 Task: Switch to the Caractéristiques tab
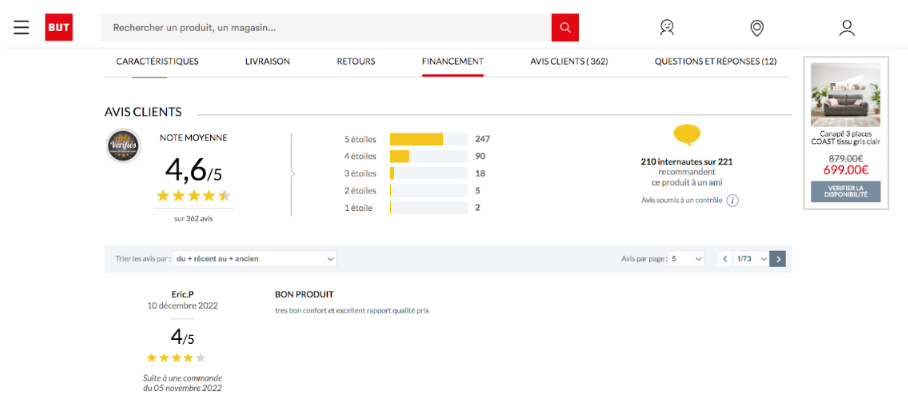pos(157,61)
